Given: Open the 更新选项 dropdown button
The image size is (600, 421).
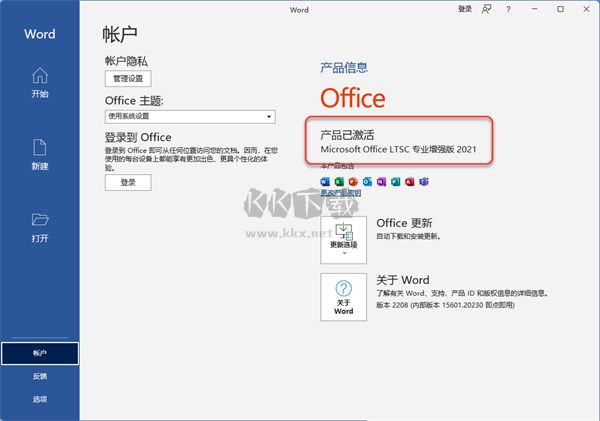Looking at the screenshot, I should [344, 240].
